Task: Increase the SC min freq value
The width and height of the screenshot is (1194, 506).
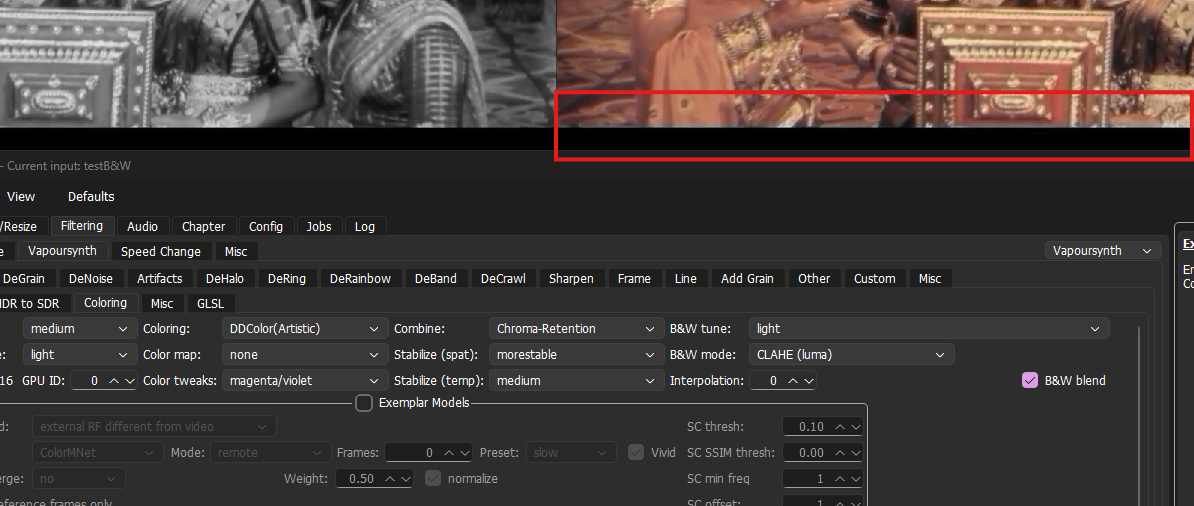Action: 840,479
